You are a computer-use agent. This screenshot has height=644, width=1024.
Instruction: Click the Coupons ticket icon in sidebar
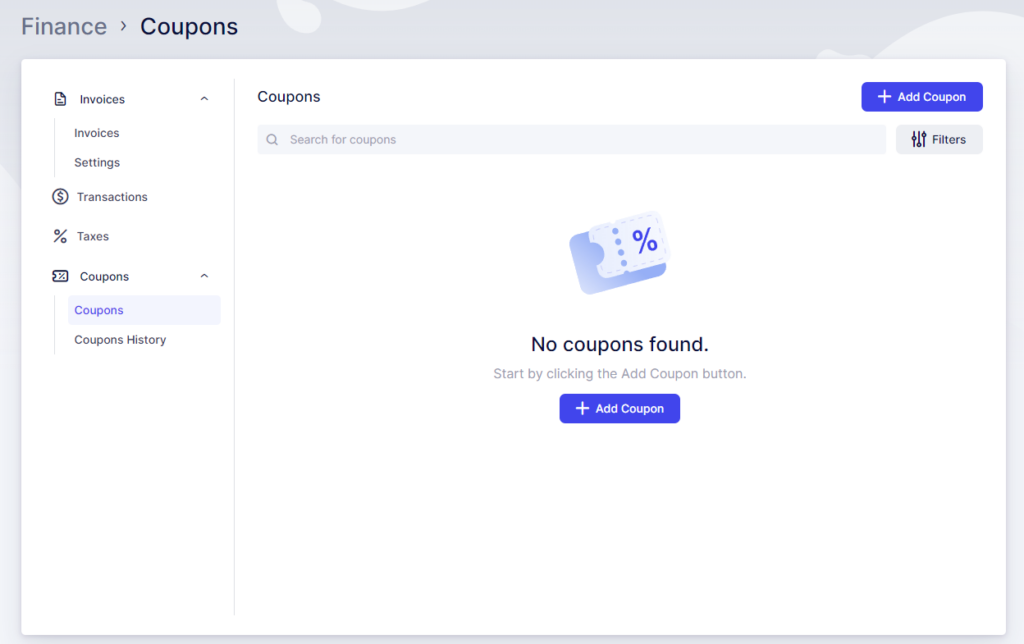click(x=60, y=276)
